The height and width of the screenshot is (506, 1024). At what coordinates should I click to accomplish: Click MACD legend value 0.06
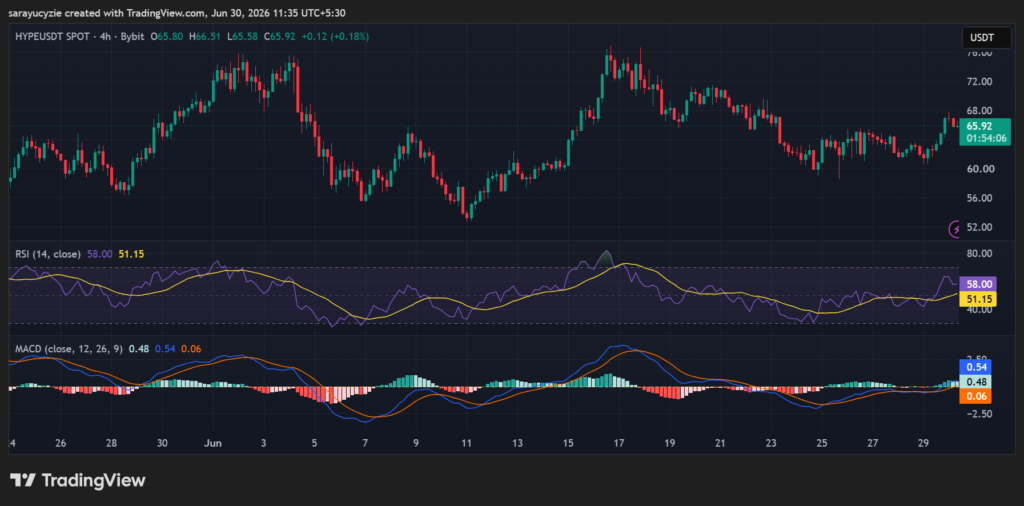pos(191,349)
